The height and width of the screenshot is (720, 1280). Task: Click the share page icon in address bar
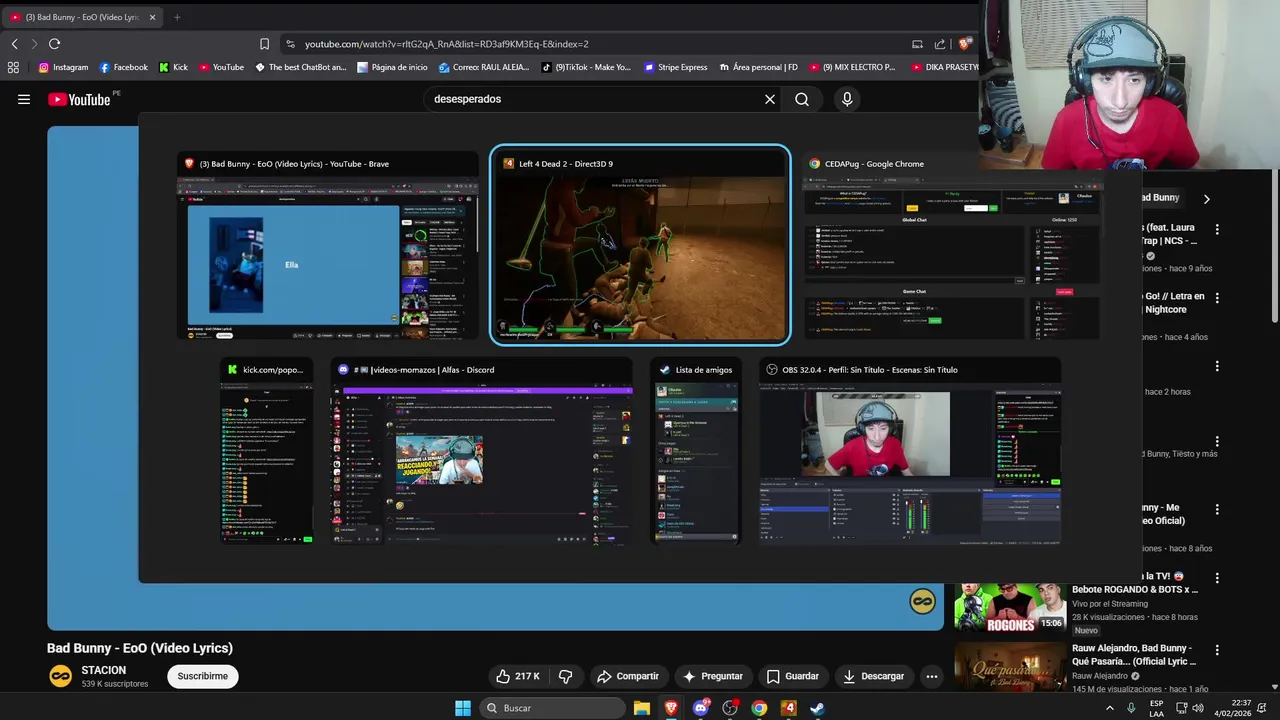click(940, 44)
